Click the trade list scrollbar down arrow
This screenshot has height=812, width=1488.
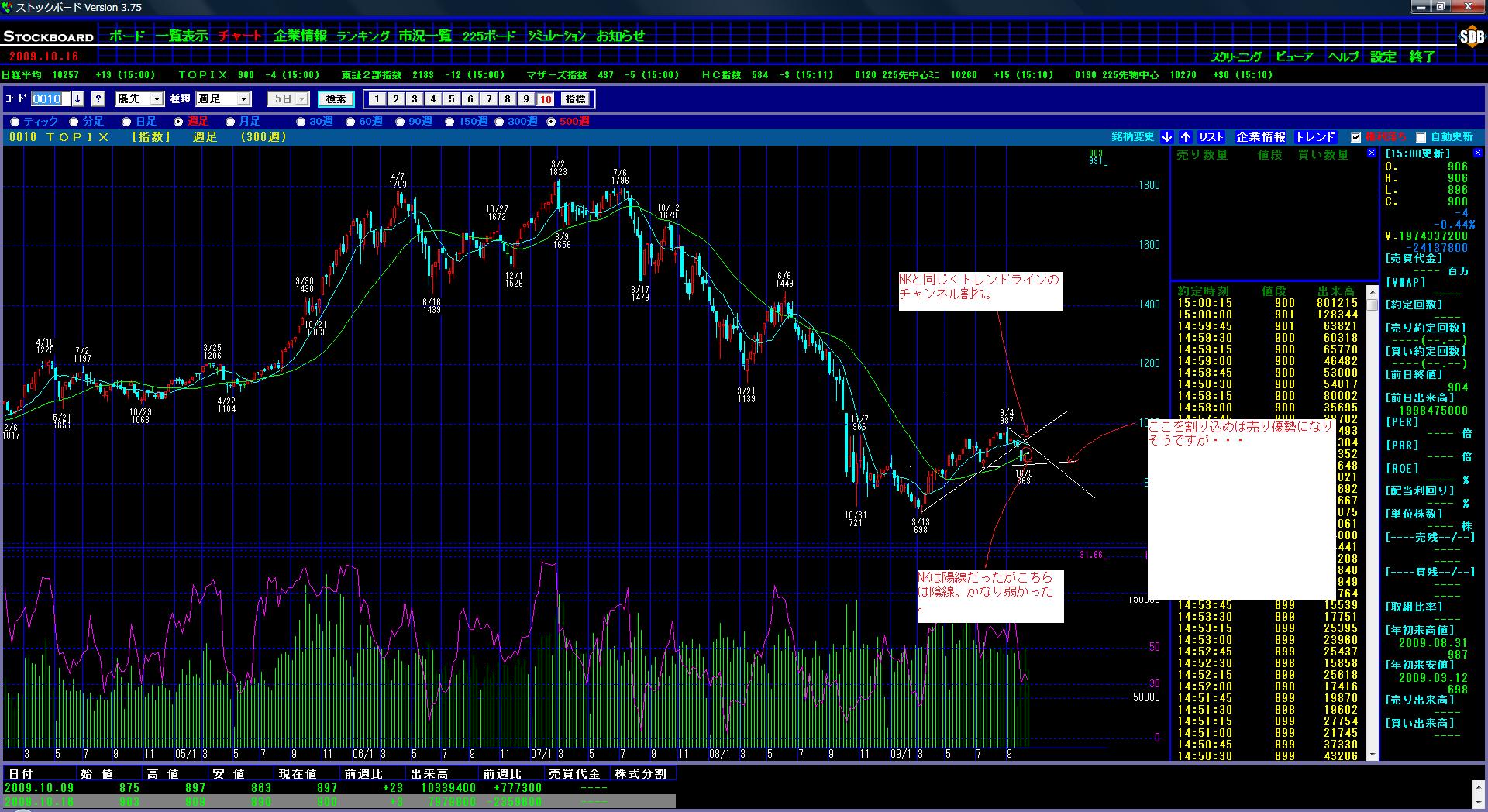click(1373, 755)
